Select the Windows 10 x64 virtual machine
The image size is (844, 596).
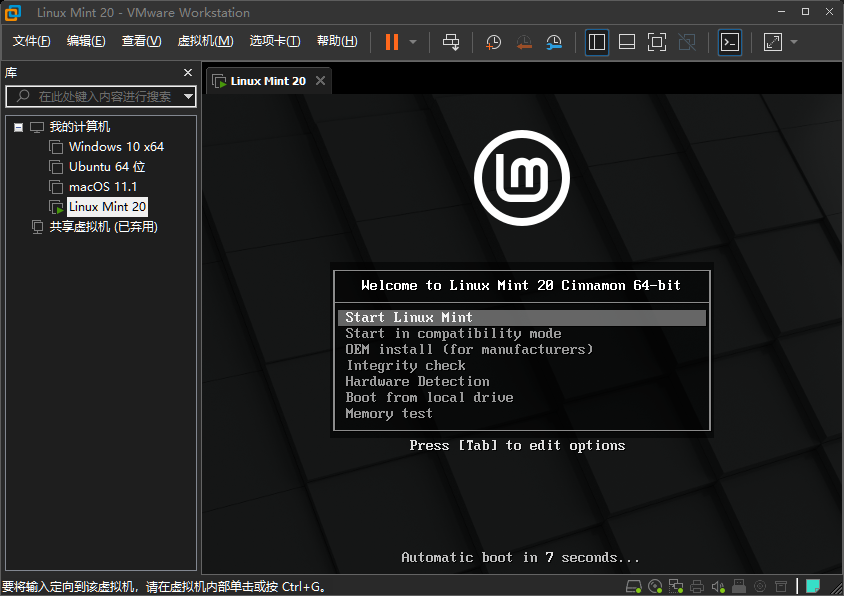click(116, 146)
